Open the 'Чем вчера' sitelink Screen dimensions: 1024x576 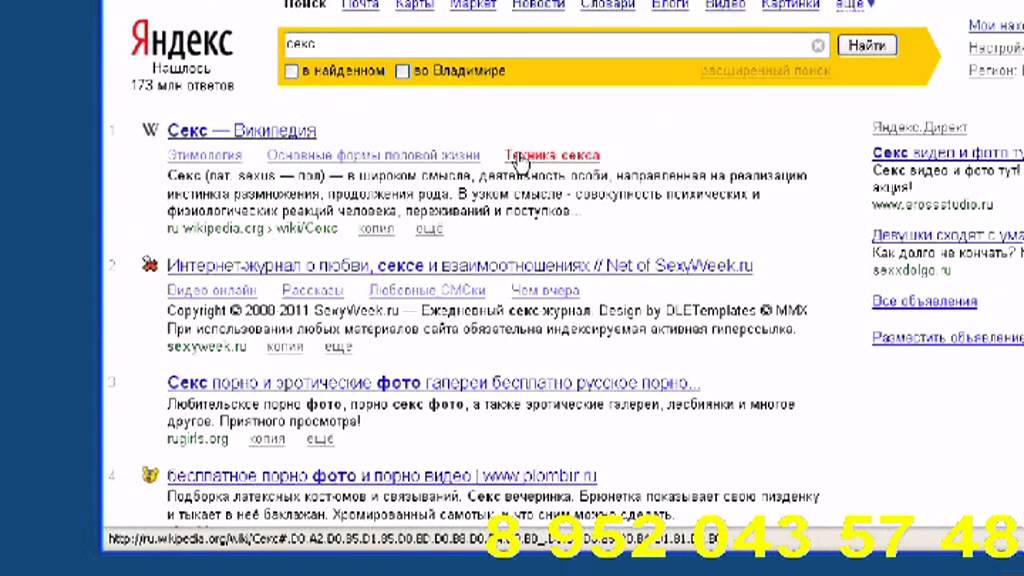[545, 290]
